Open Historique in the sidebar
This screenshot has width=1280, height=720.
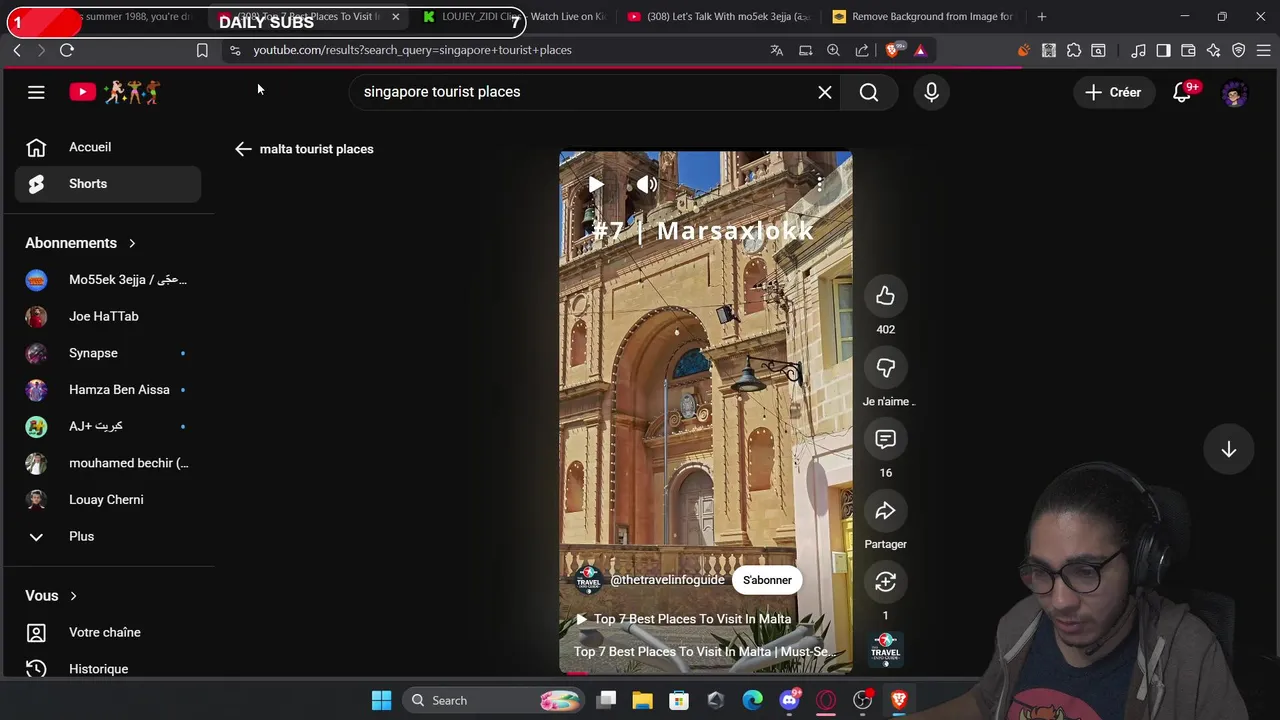point(108,668)
